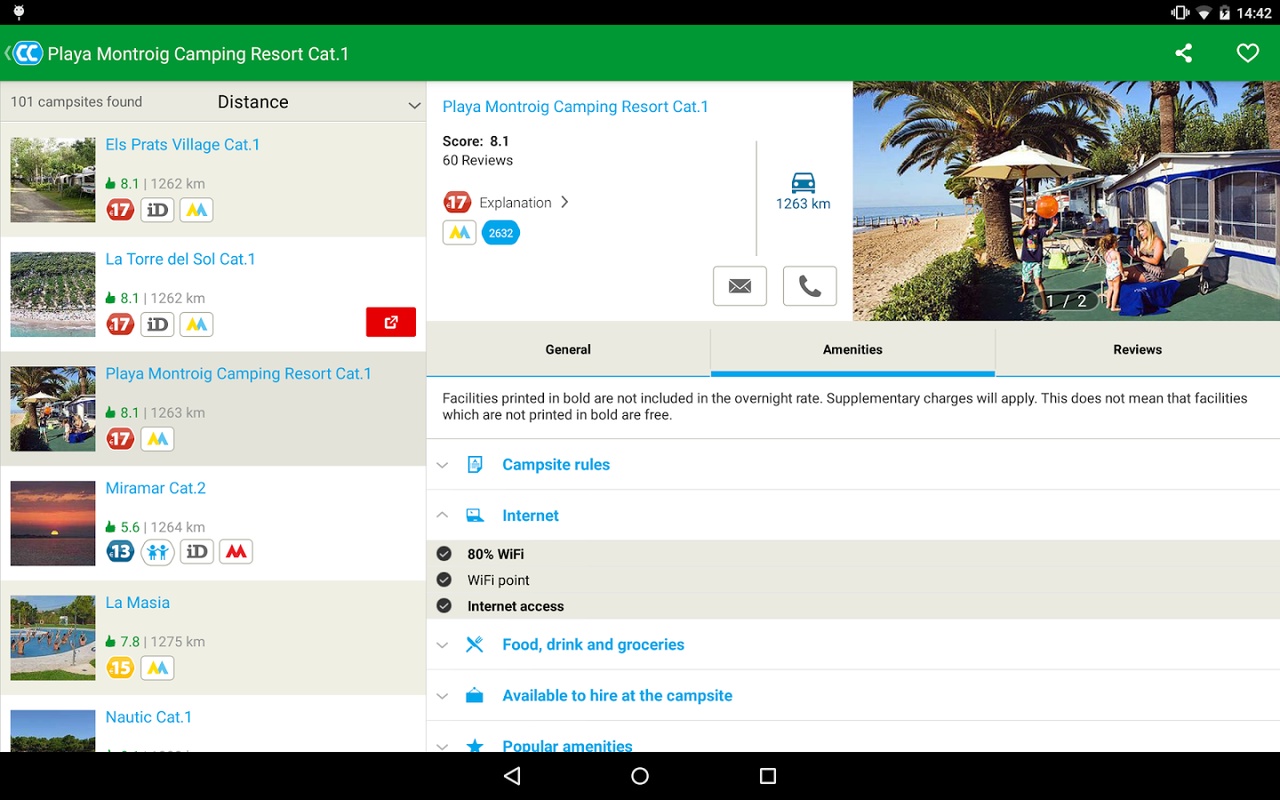Tap Android recent apps button
This screenshot has width=1280, height=800.
768,776
